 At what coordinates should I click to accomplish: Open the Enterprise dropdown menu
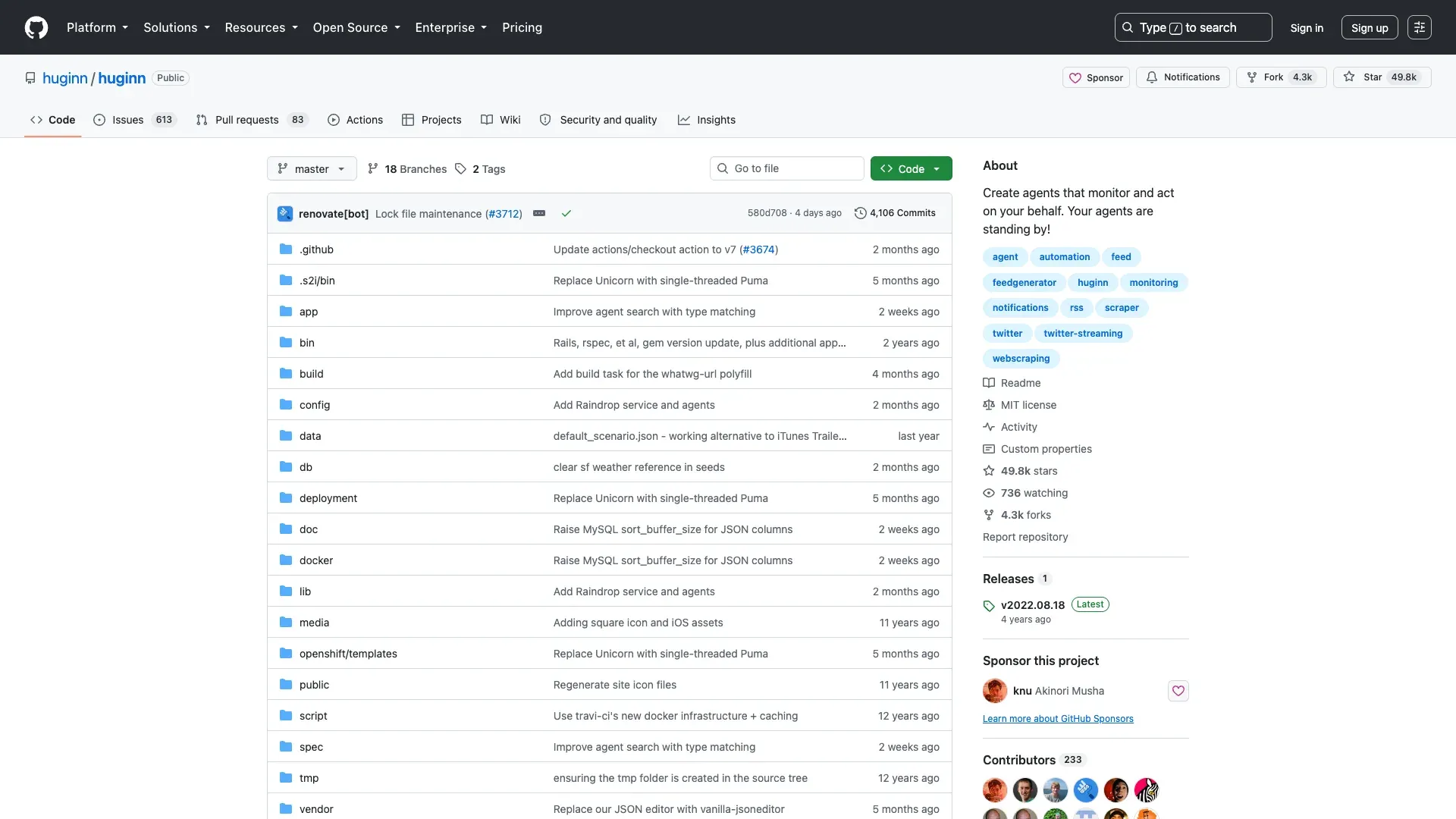(450, 27)
